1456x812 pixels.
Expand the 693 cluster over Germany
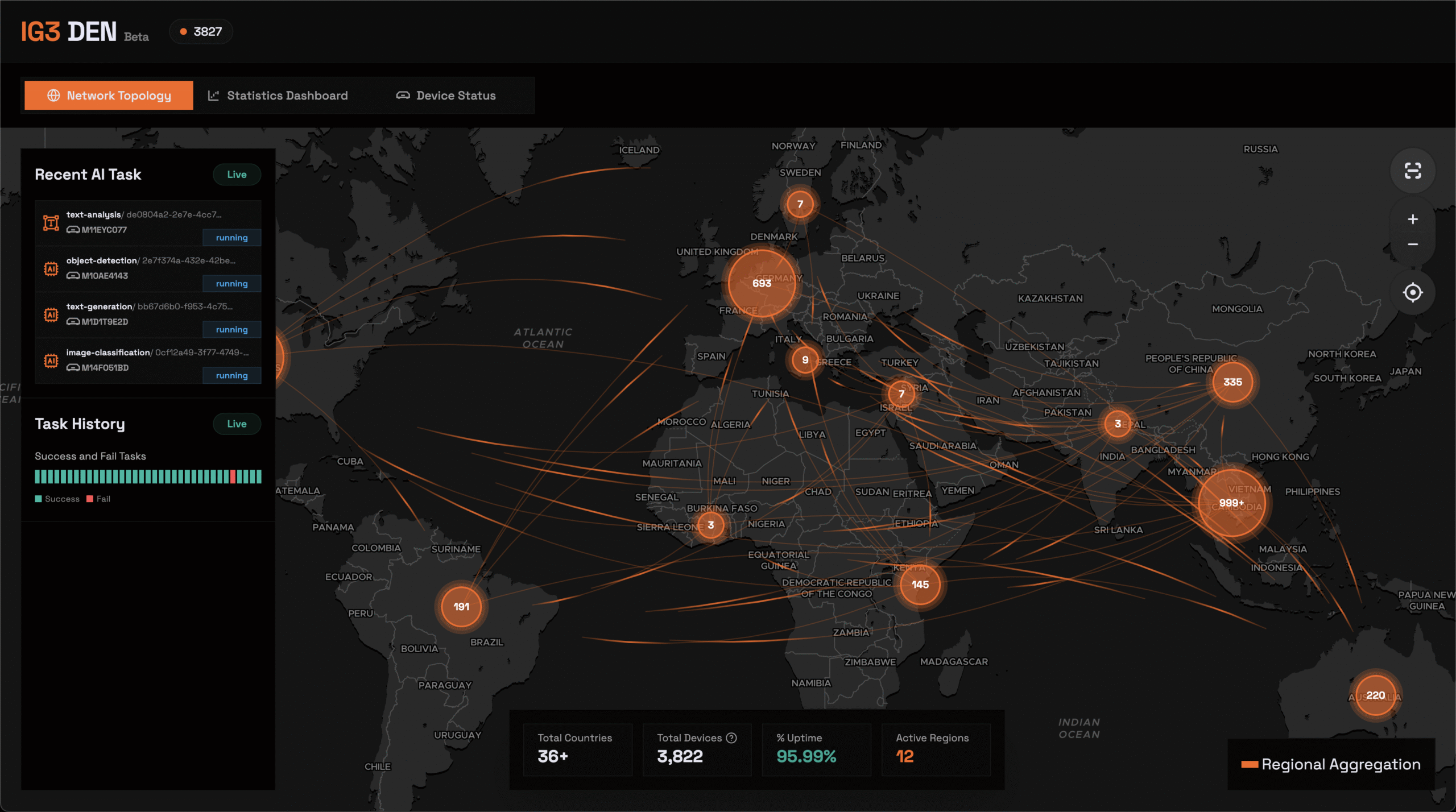tap(762, 283)
